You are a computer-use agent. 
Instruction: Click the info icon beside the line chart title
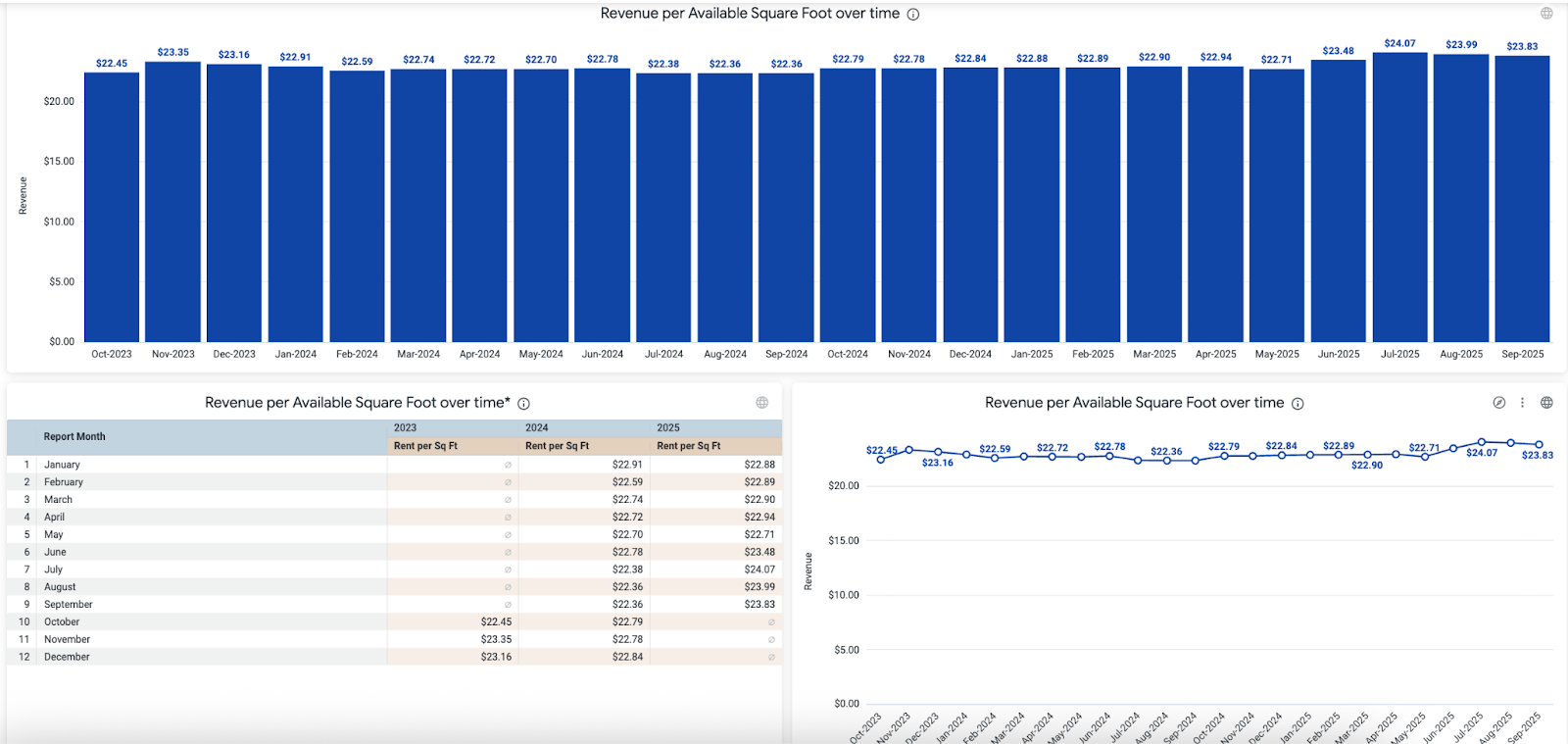(1298, 404)
